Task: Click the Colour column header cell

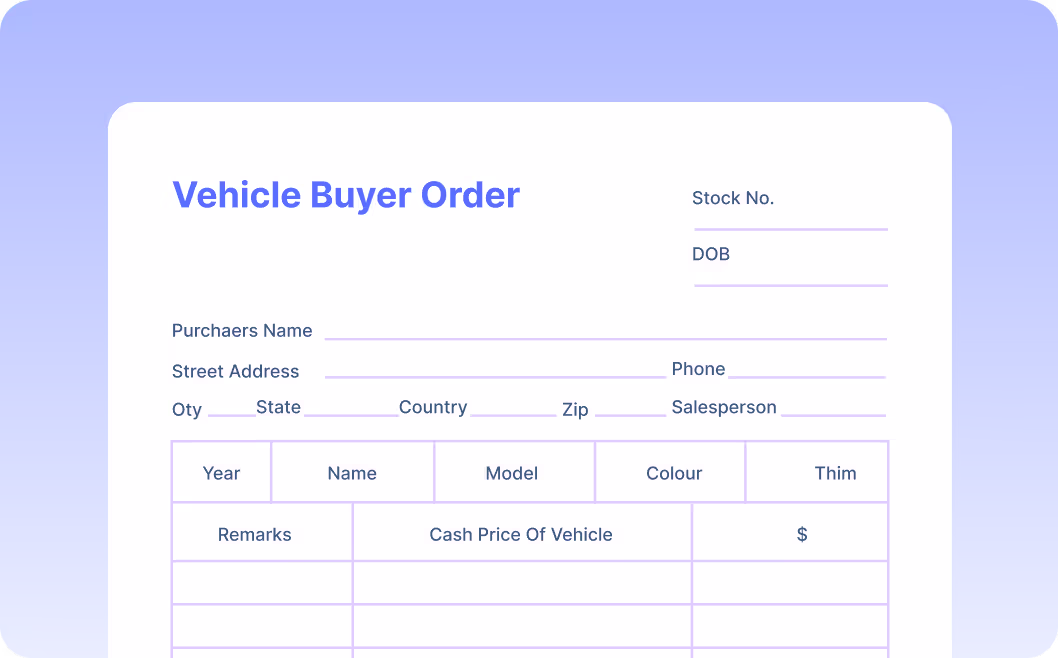Action: 674,473
